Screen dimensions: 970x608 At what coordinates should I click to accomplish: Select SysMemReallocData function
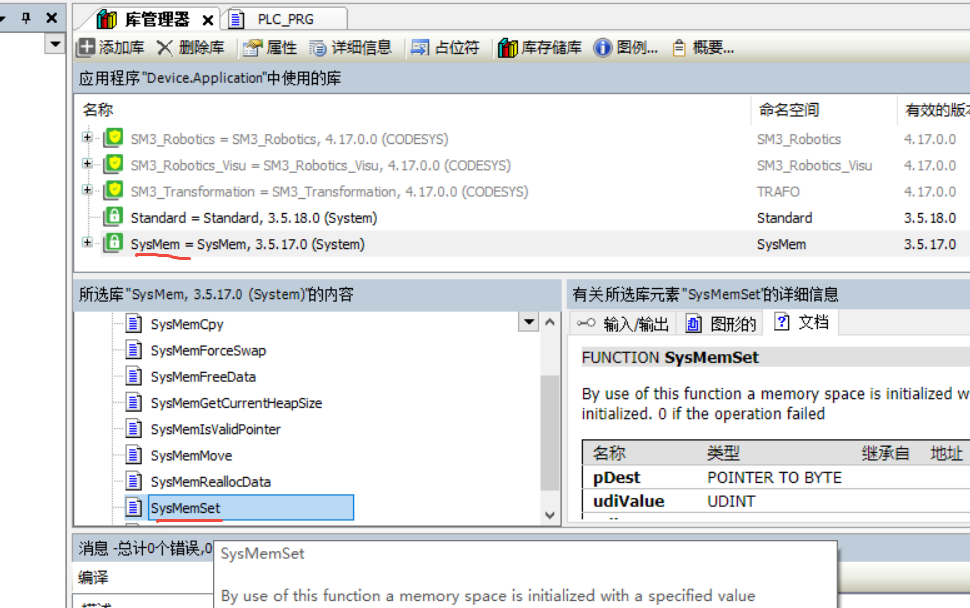tap(210, 482)
